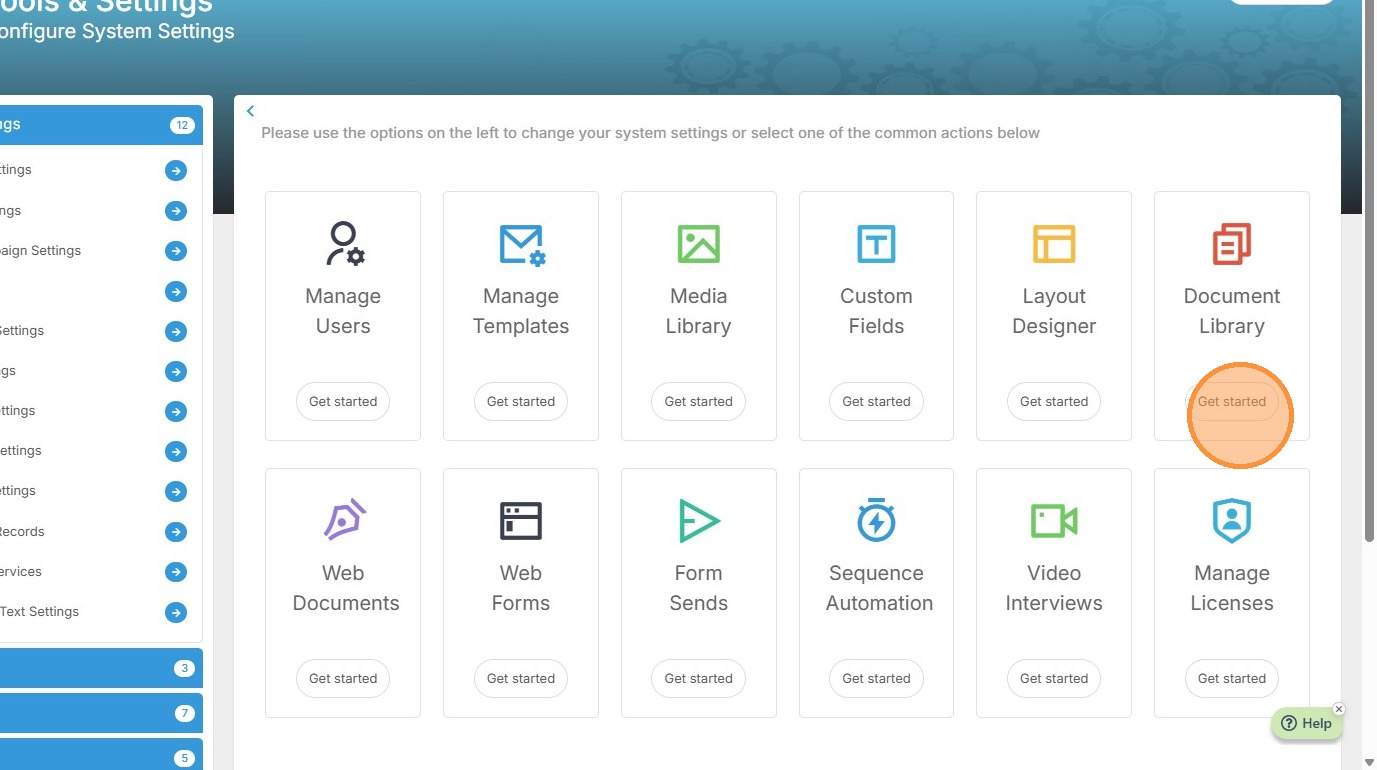Image resolution: width=1377 pixels, height=770 pixels.
Task: Click the Manage Users person-gear icon
Action: tap(344, 243)
